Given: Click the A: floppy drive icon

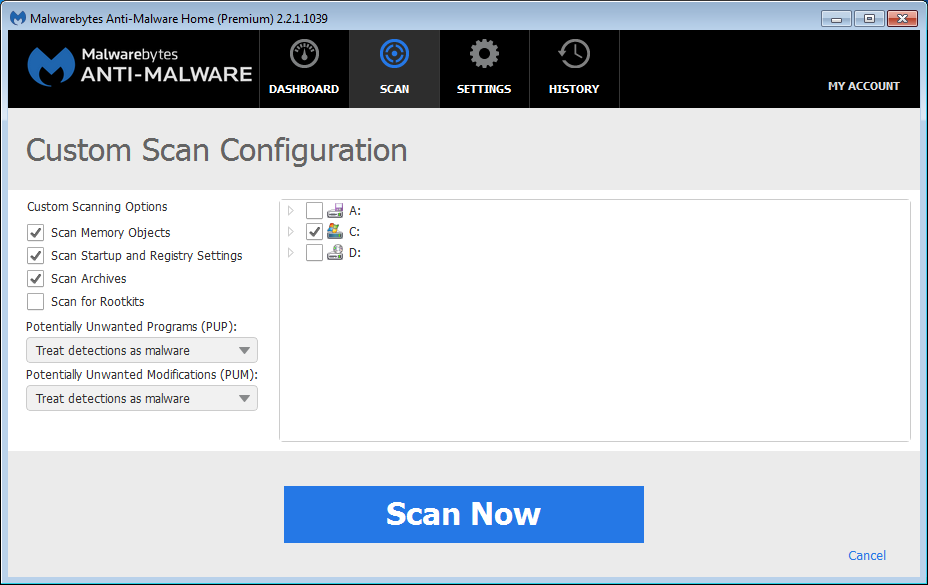Looking at the screenshot, I should [x=335, y=210].
